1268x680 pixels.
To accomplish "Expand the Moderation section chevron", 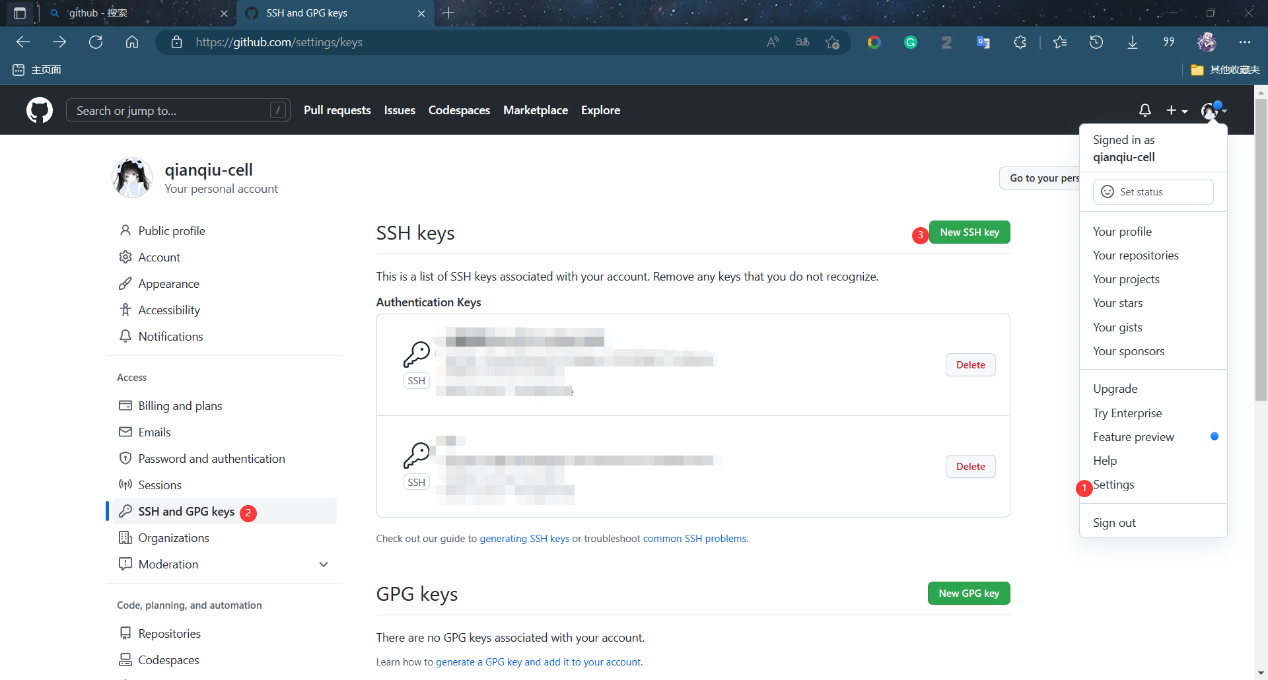I will [323, 564].
